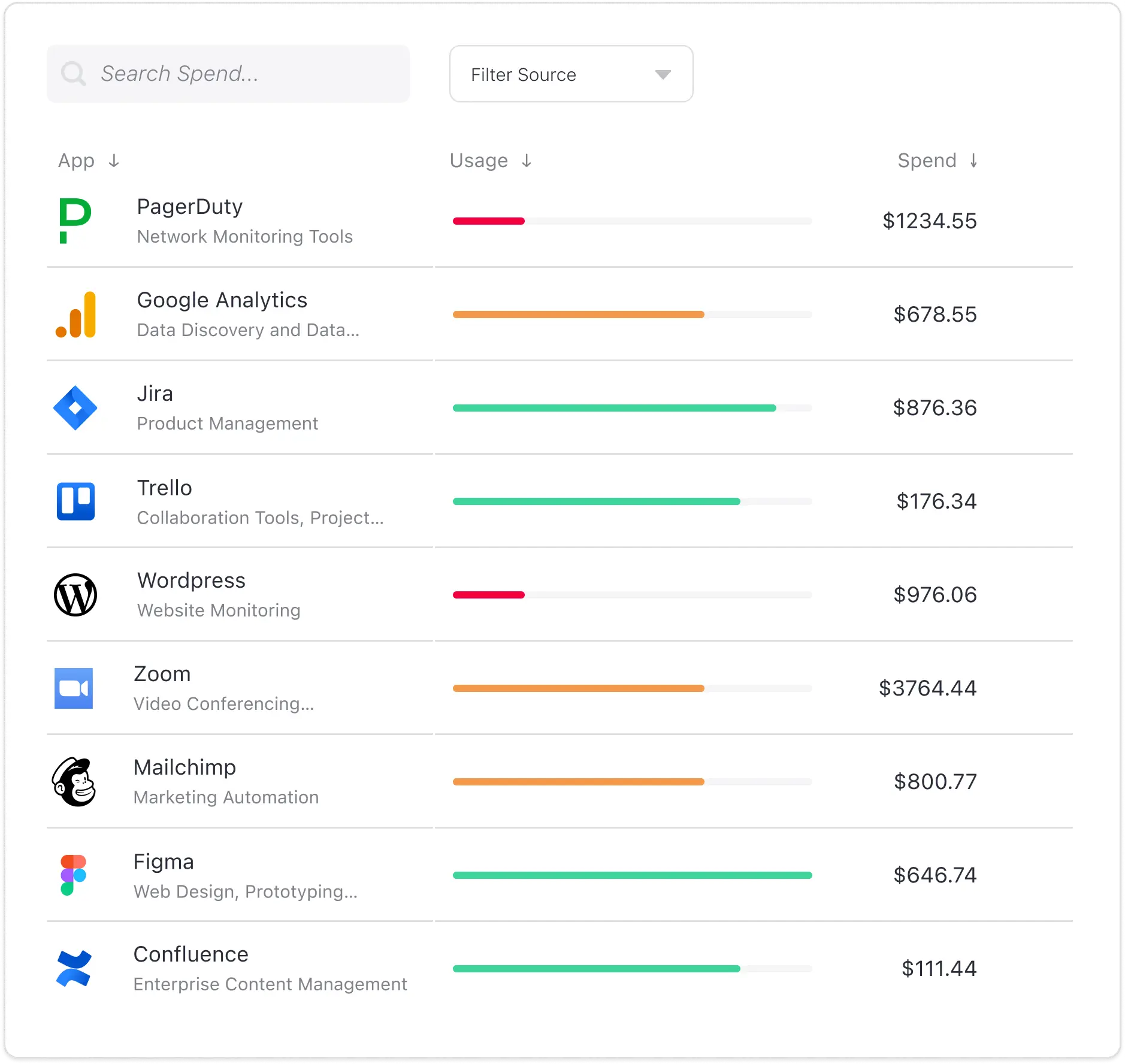Screen dimensions: 1125x1064
Task: Click the Figma logo icon
Action: tap(74, 875)
